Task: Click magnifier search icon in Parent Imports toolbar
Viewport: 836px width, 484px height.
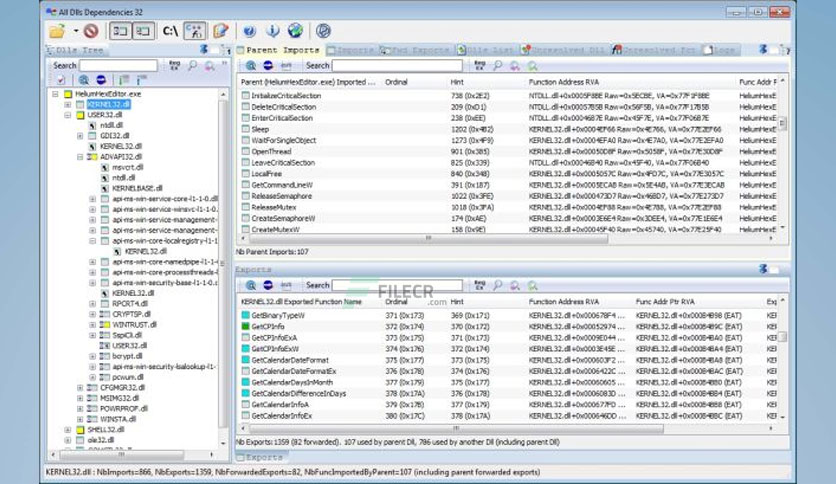Action: tap(497, 66)
